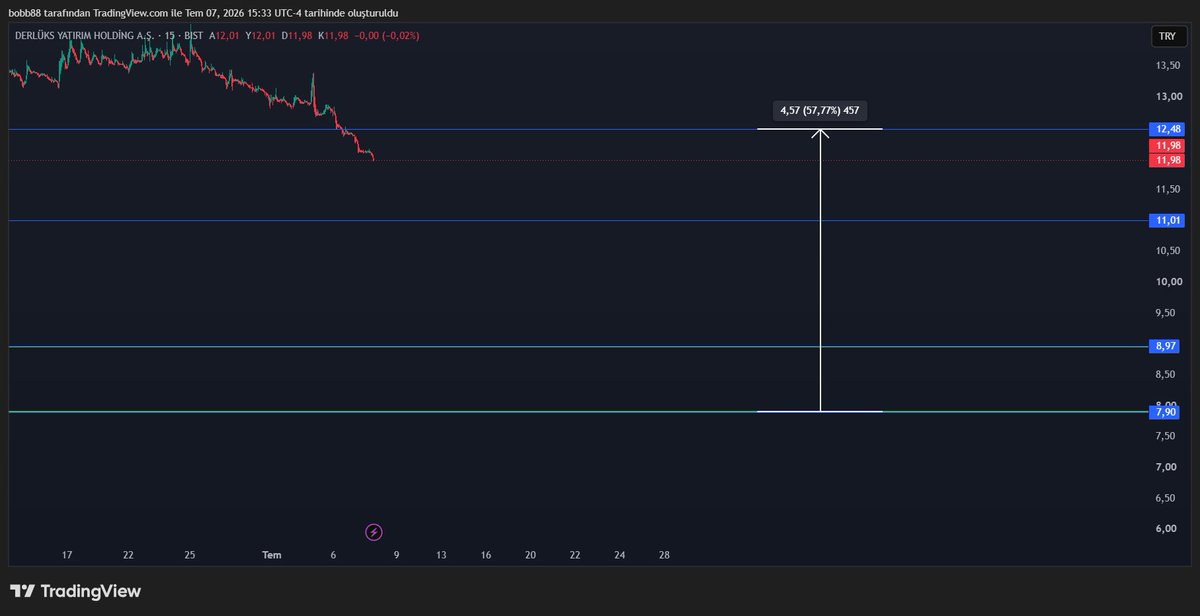Click date 20 on time axis
The width and height of the screenshot is (1200, 616).
530,554
